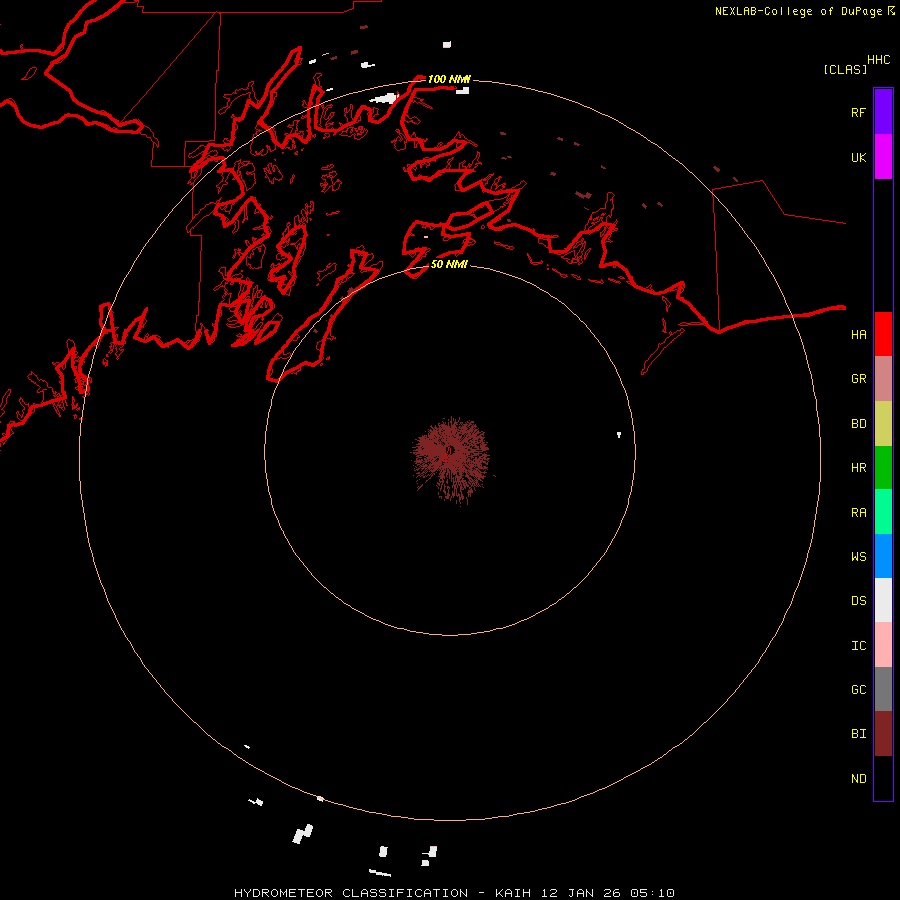Click the IC legend label

pos(858,645)
